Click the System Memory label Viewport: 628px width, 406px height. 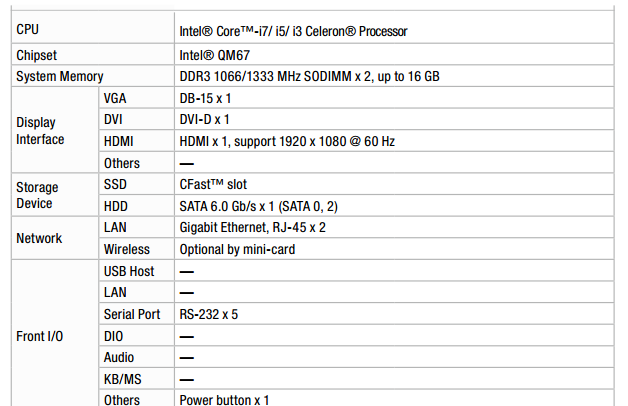click(60, 76)
